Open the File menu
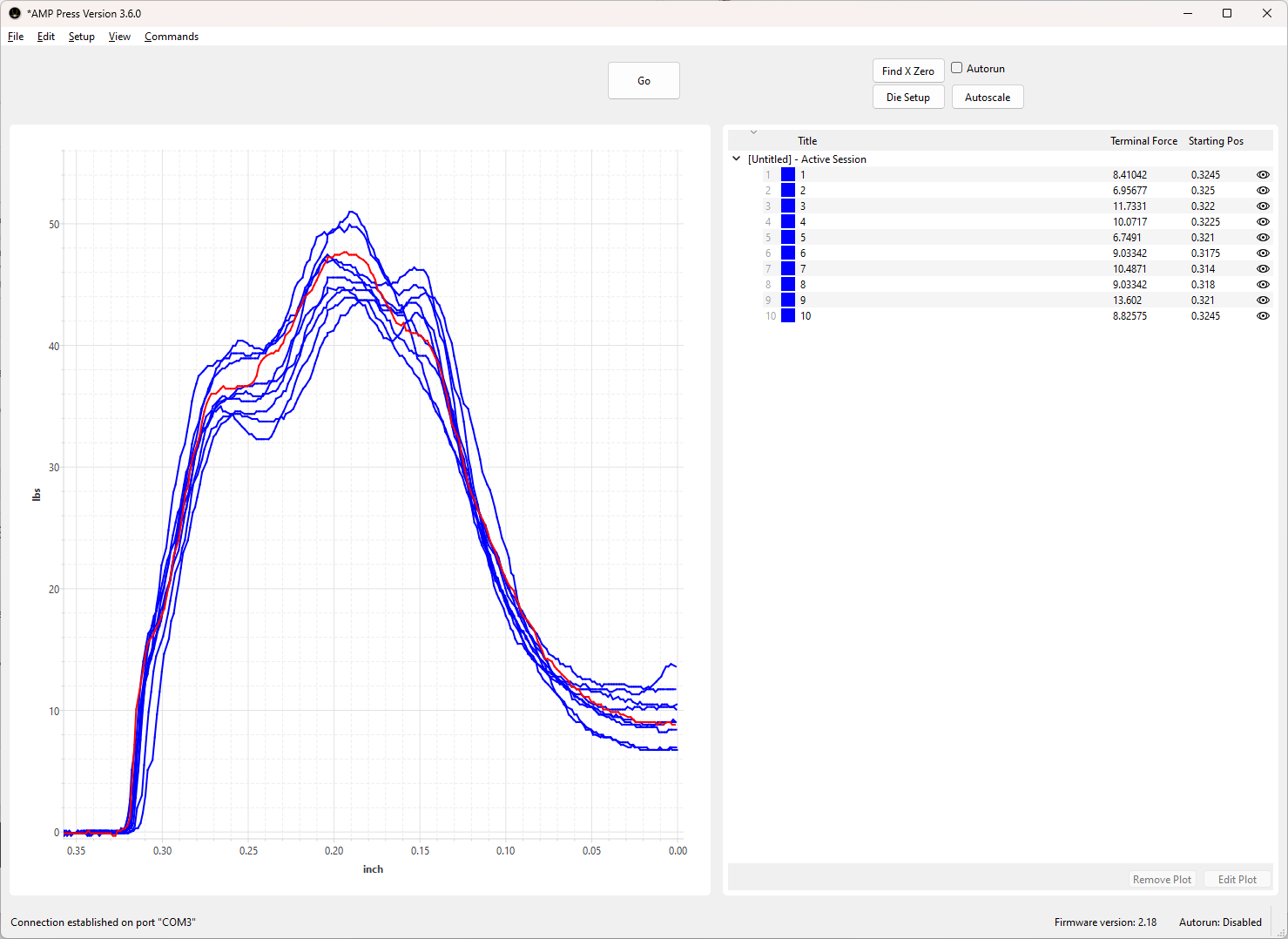This screenshot has height=939, width=1288. coord(16,37)
